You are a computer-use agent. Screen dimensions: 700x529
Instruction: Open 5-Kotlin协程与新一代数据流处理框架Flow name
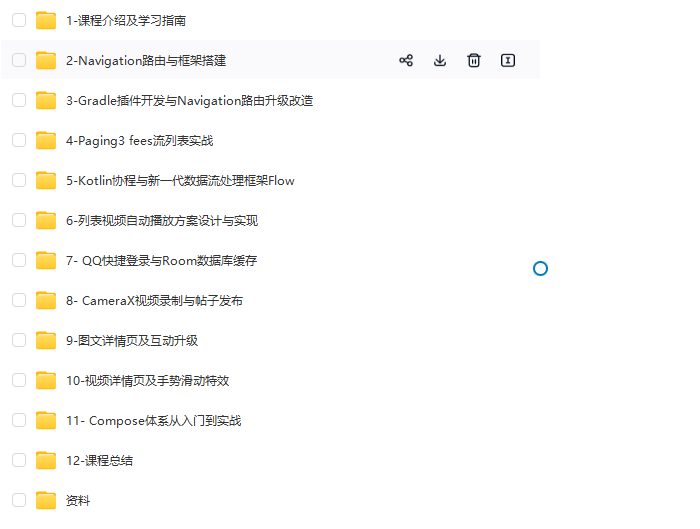180,181
